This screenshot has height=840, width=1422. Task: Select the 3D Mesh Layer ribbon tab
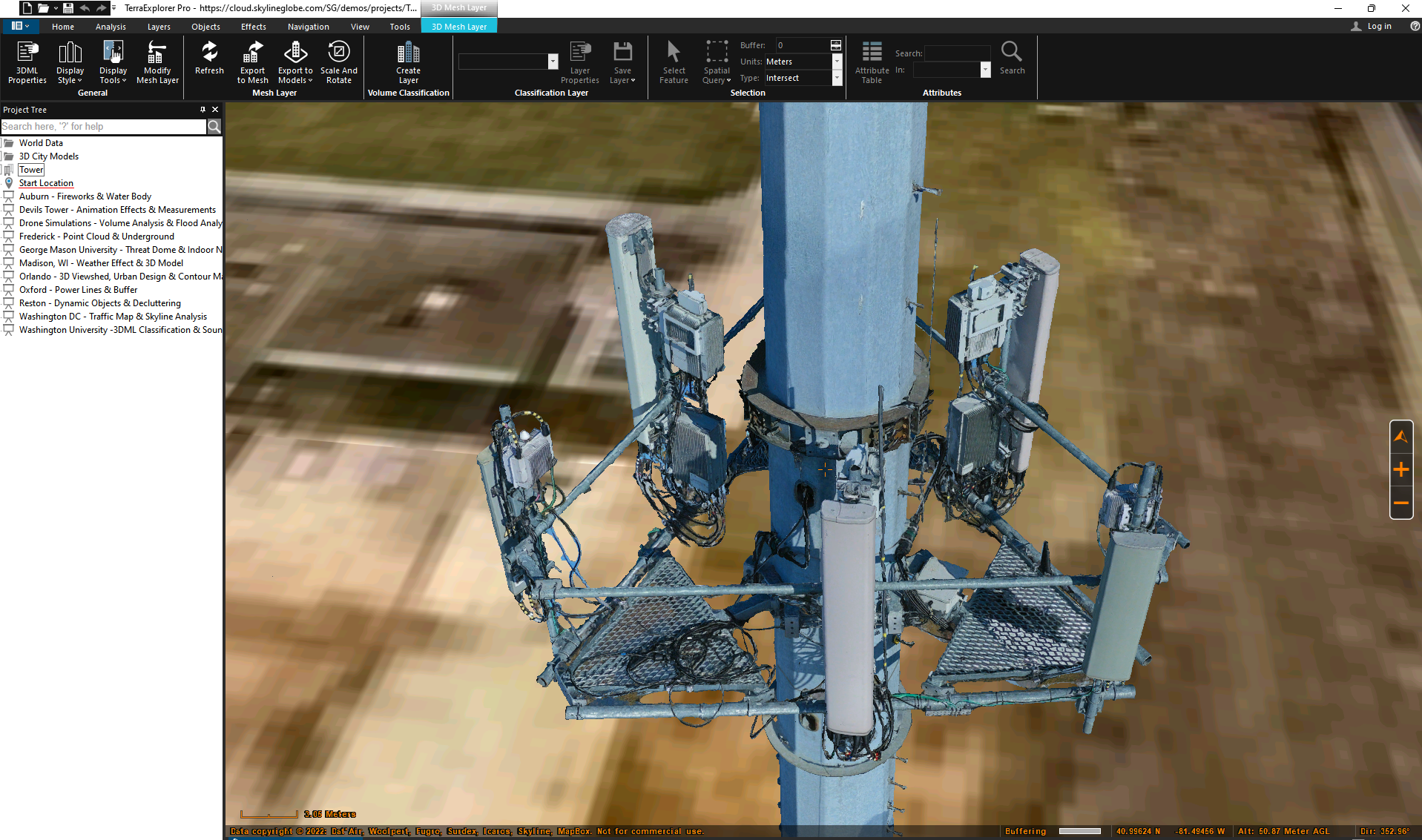[459, 27]
